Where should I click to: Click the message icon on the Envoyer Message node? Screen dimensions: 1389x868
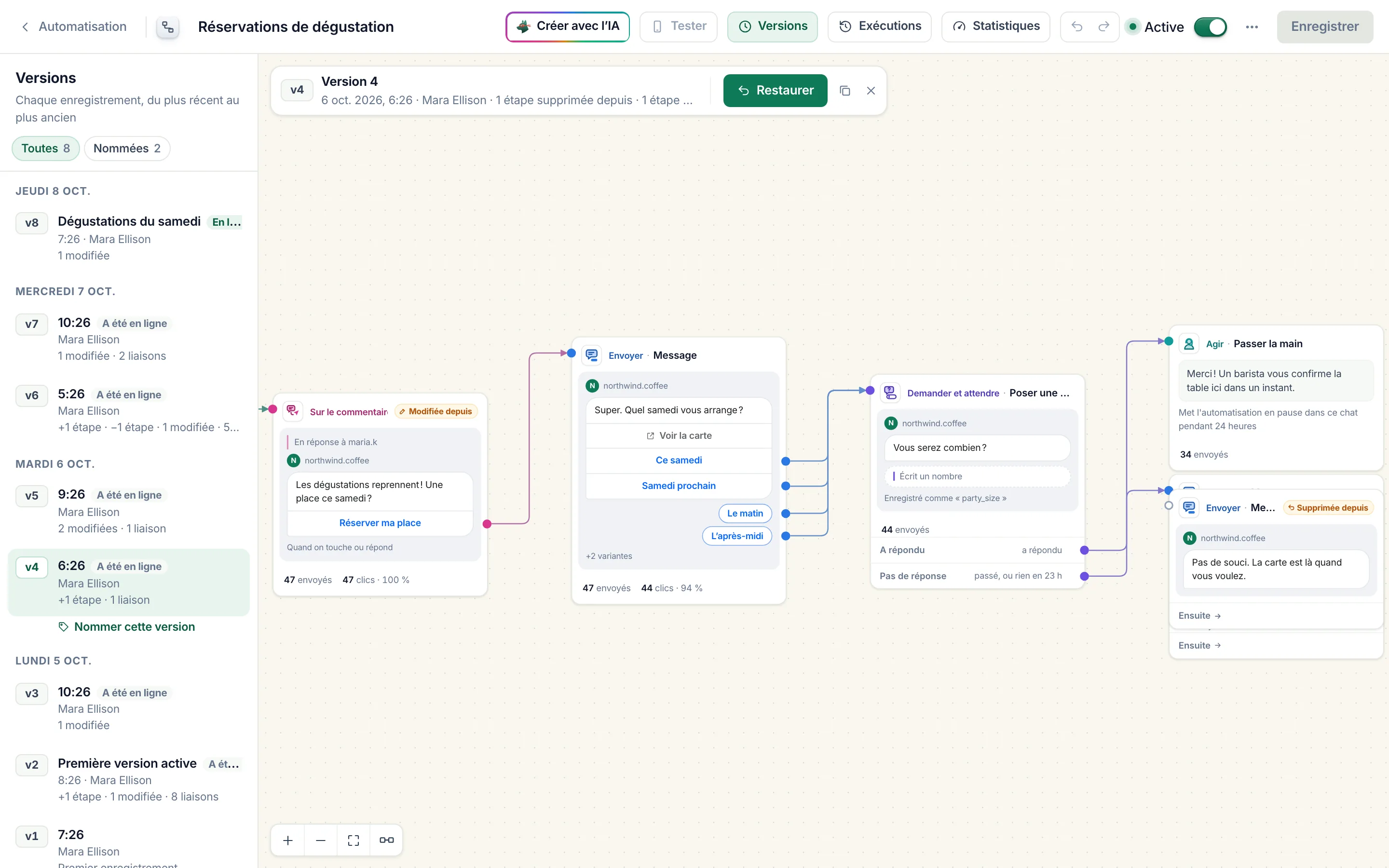592,355
